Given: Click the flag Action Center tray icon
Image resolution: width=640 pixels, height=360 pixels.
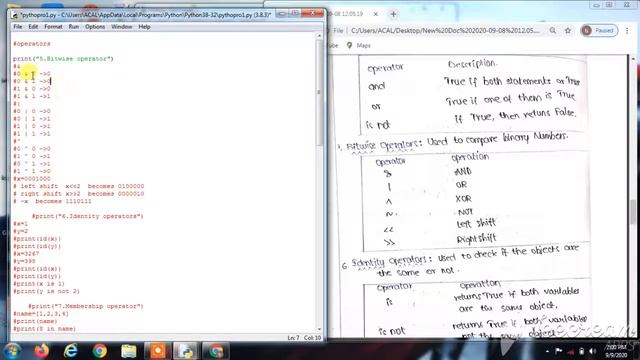Looking at the screenshot, I should pyautogui.click(x=559, y=351).
